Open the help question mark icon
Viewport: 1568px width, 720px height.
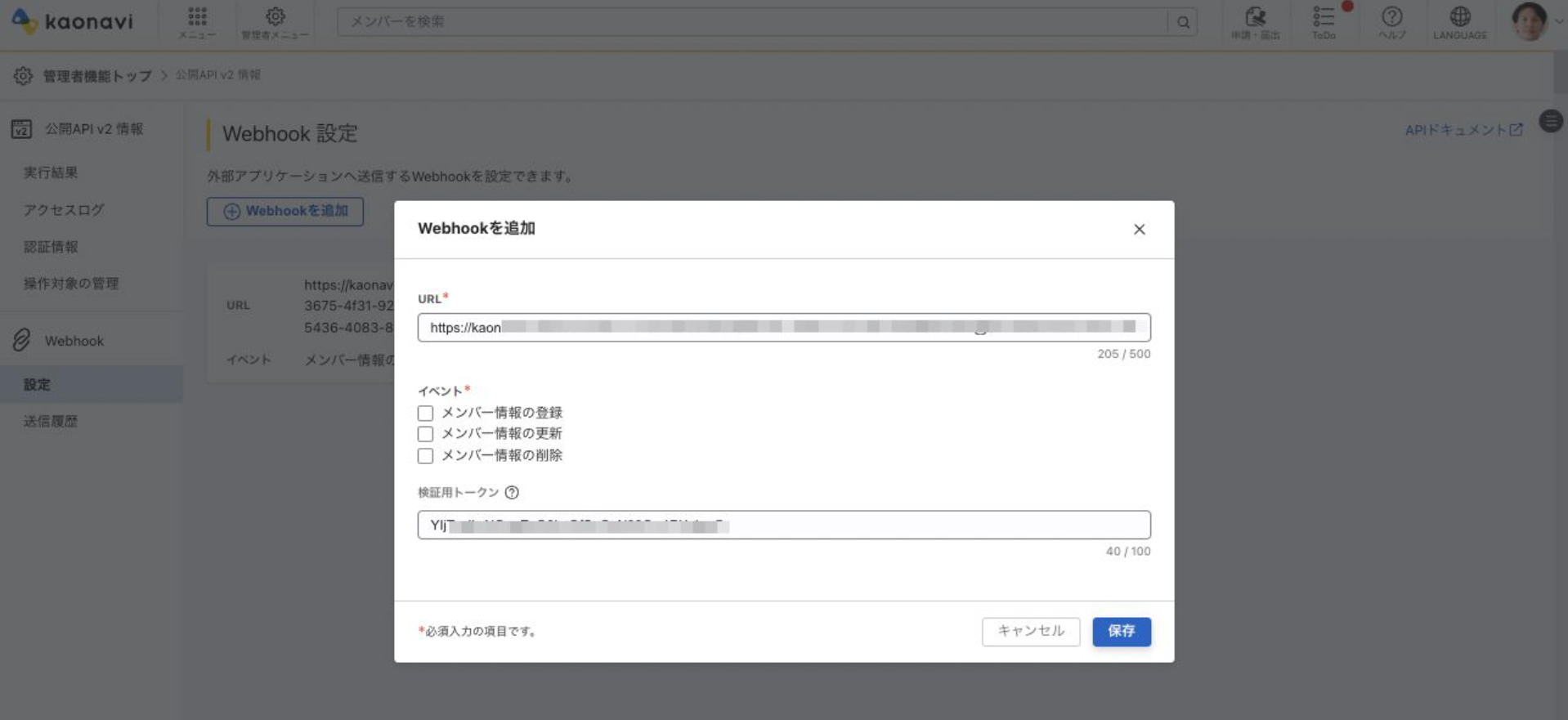(x=1392, y=16)
